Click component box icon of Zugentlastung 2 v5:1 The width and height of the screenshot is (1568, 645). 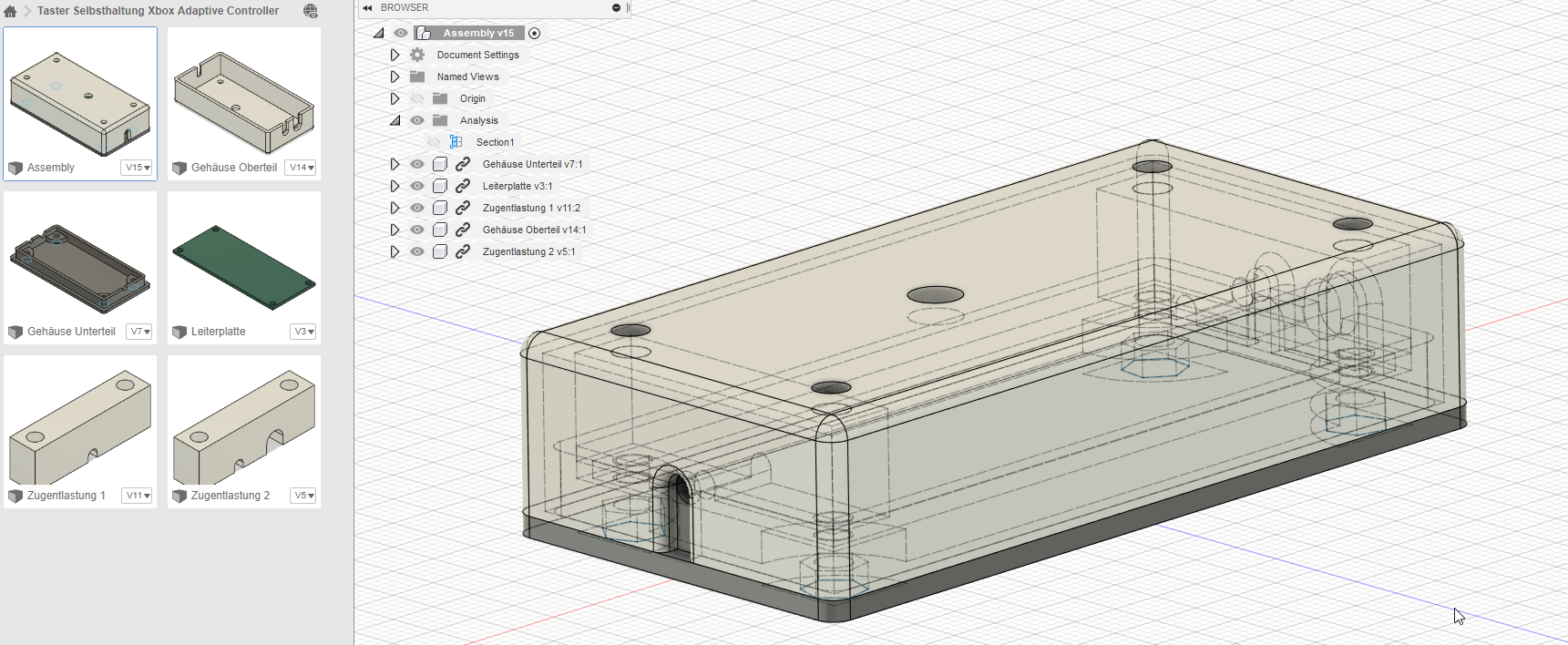(x=440, y=251)
